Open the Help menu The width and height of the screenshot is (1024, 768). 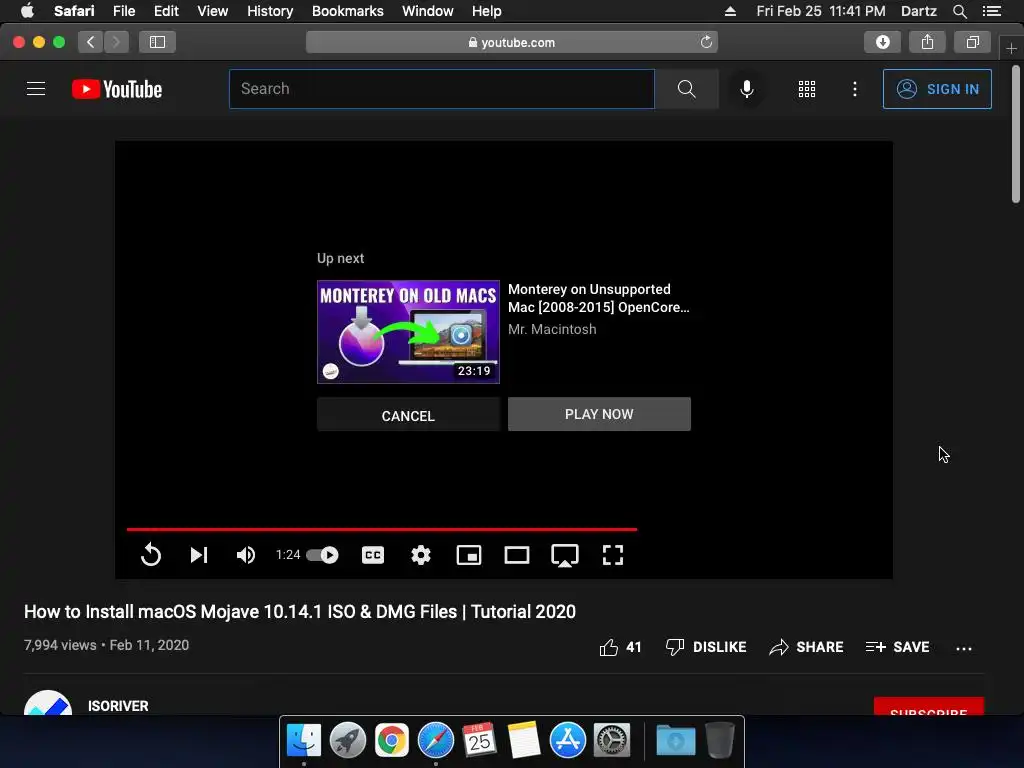[487, 11]
